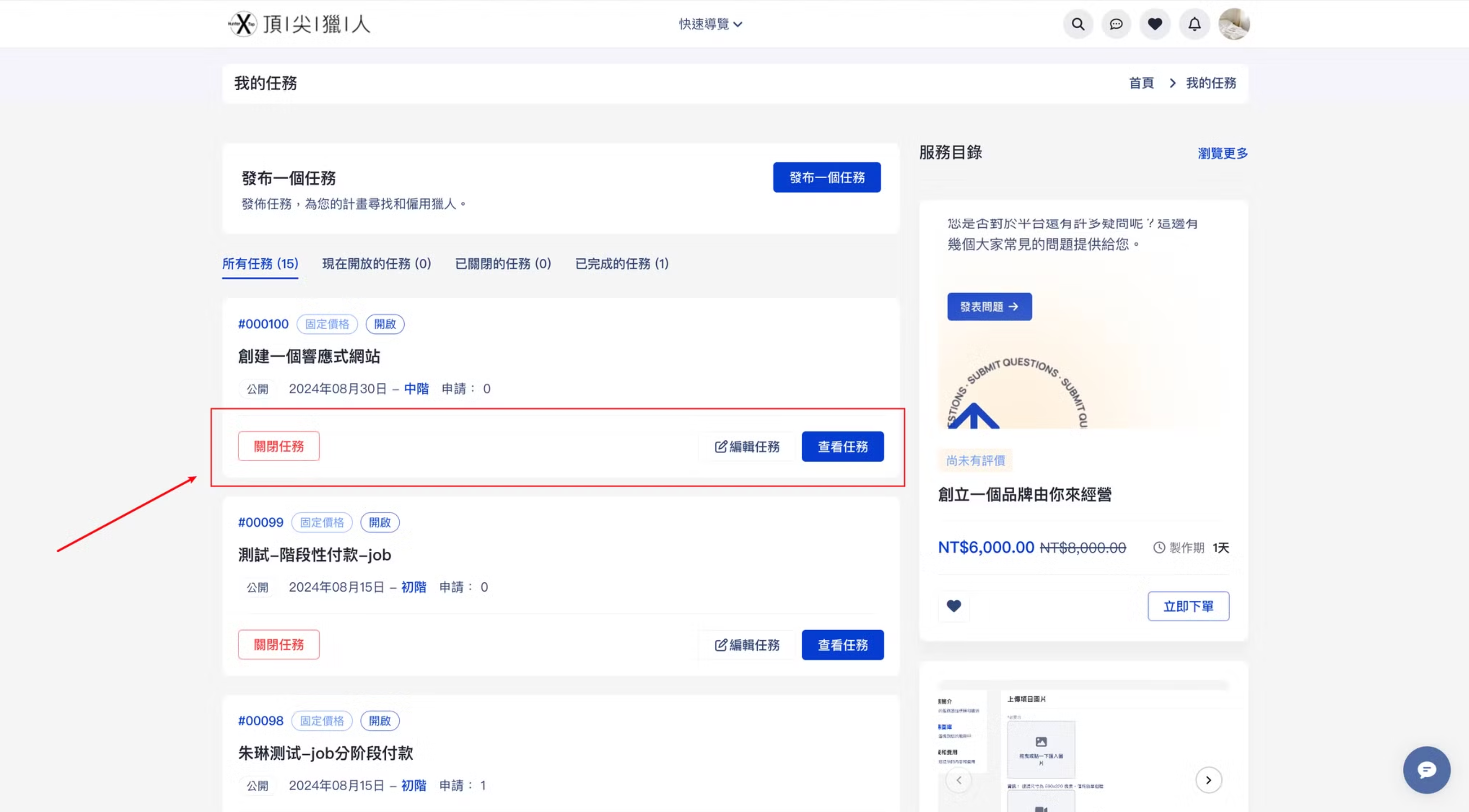The width and height of the screenshot is (1469, 812).
Task: Switch to 現在開放的任務 tab
Action: pos(377,263)
